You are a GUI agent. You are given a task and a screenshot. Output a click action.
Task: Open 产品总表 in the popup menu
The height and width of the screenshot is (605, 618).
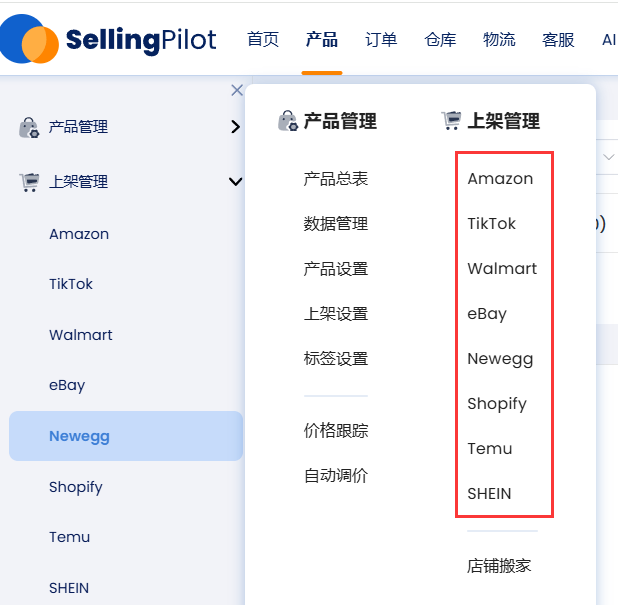[336, 179]
